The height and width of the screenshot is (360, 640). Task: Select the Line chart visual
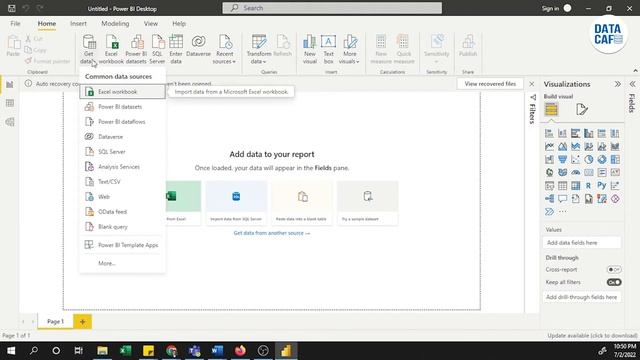point(549,147)
